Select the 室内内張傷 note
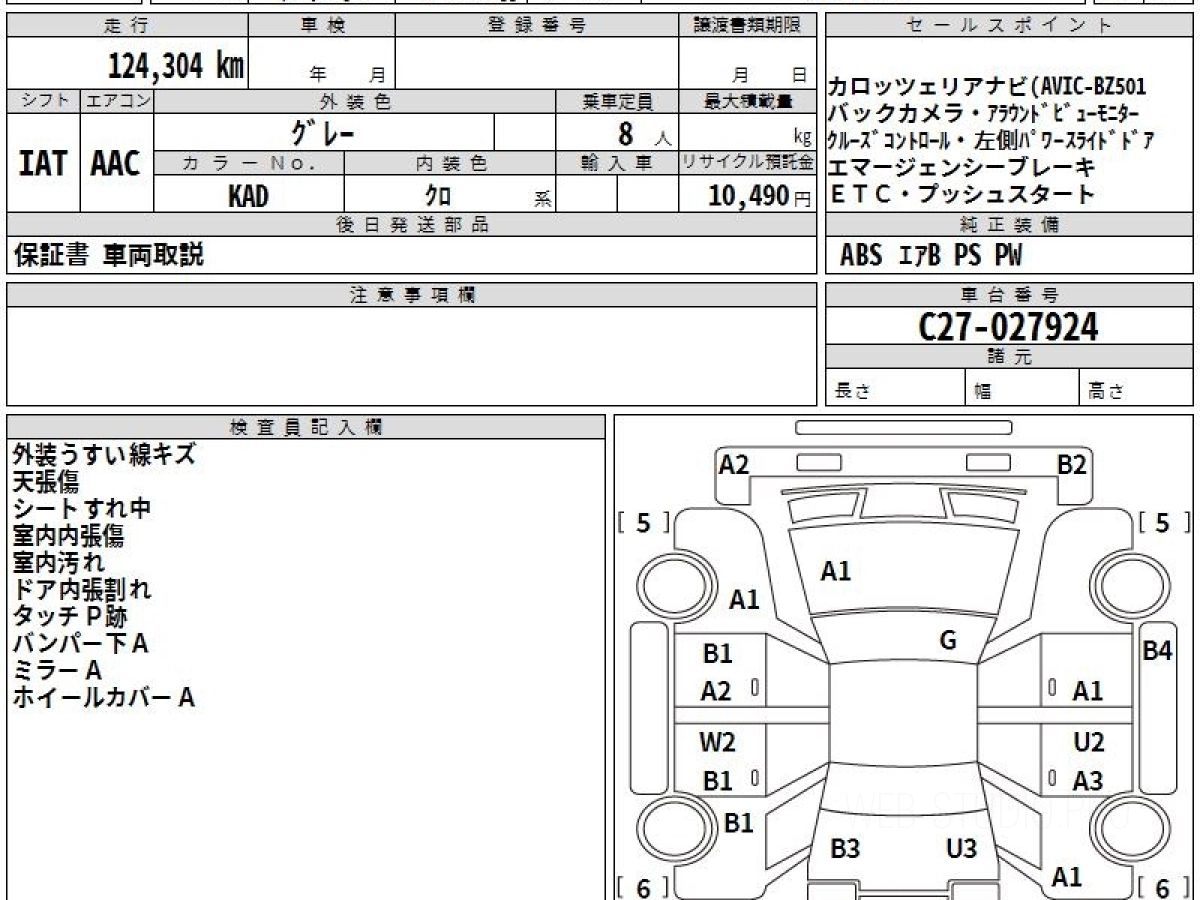Viewport: 1200px width, 900px height. [68, 535]
